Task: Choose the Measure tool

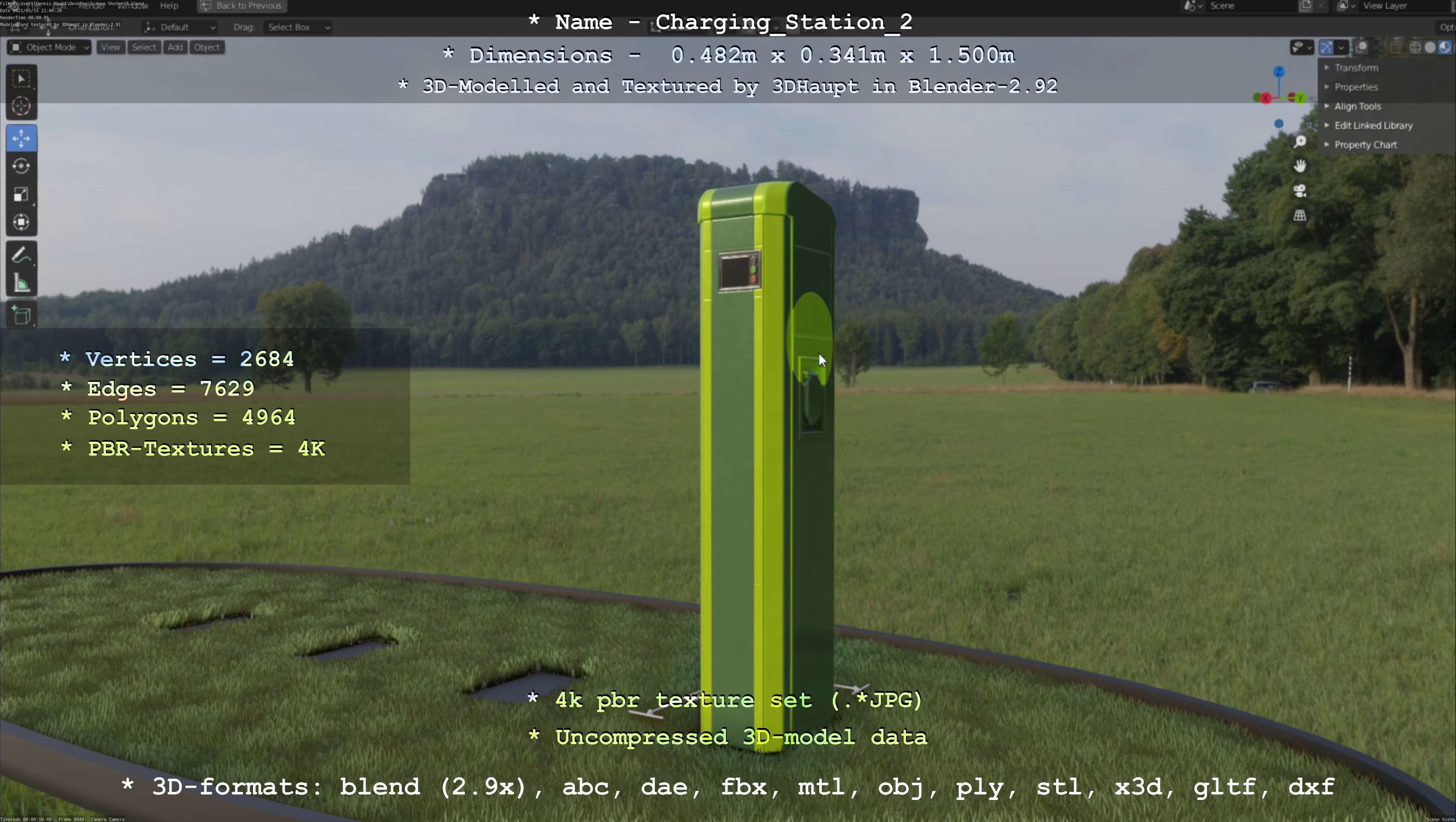Action: (21, 283)
